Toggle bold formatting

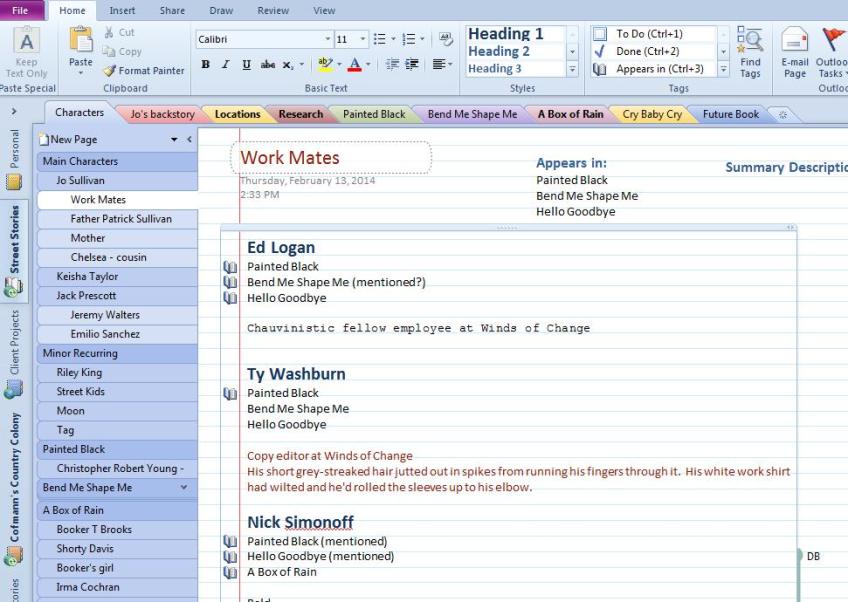pyautogui.click(x=206, y=65)
